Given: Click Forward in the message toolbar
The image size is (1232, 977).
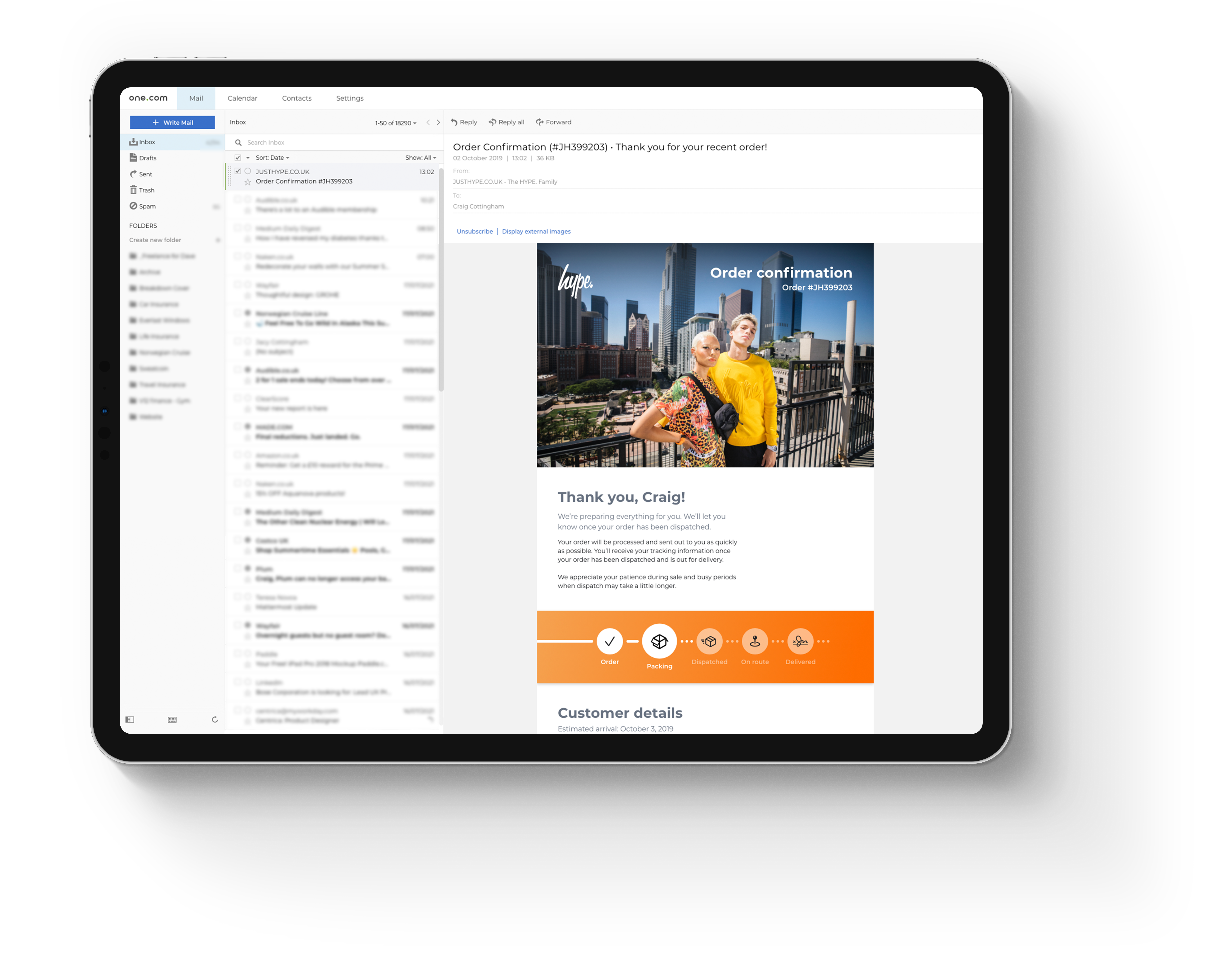Looking at the screenshot, I should [554, 122].
